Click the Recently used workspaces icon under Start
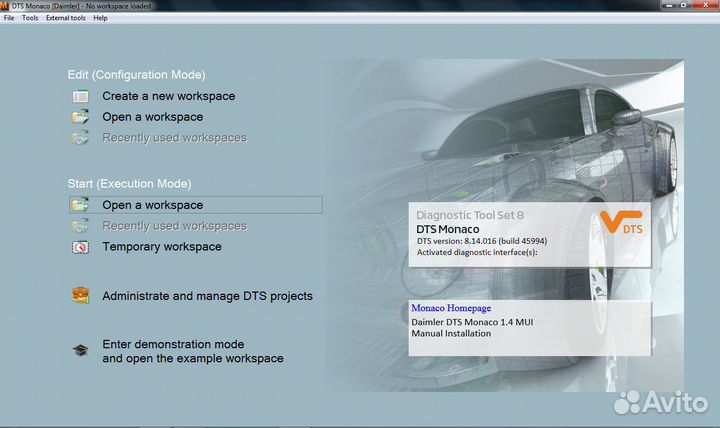 click(x=81, y=226)
